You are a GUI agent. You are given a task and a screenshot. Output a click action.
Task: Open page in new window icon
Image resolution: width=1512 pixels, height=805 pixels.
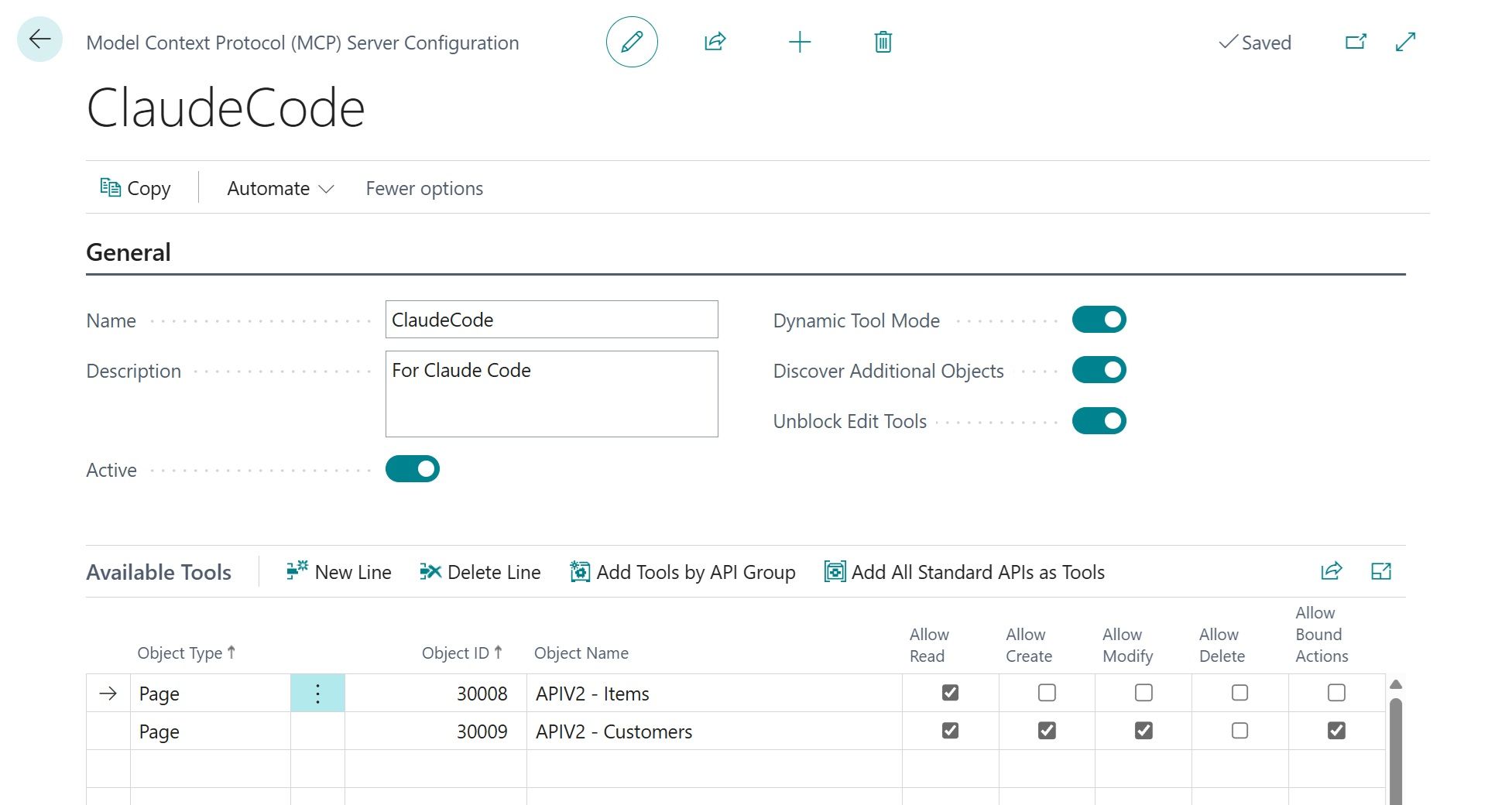pos(1355,42)
